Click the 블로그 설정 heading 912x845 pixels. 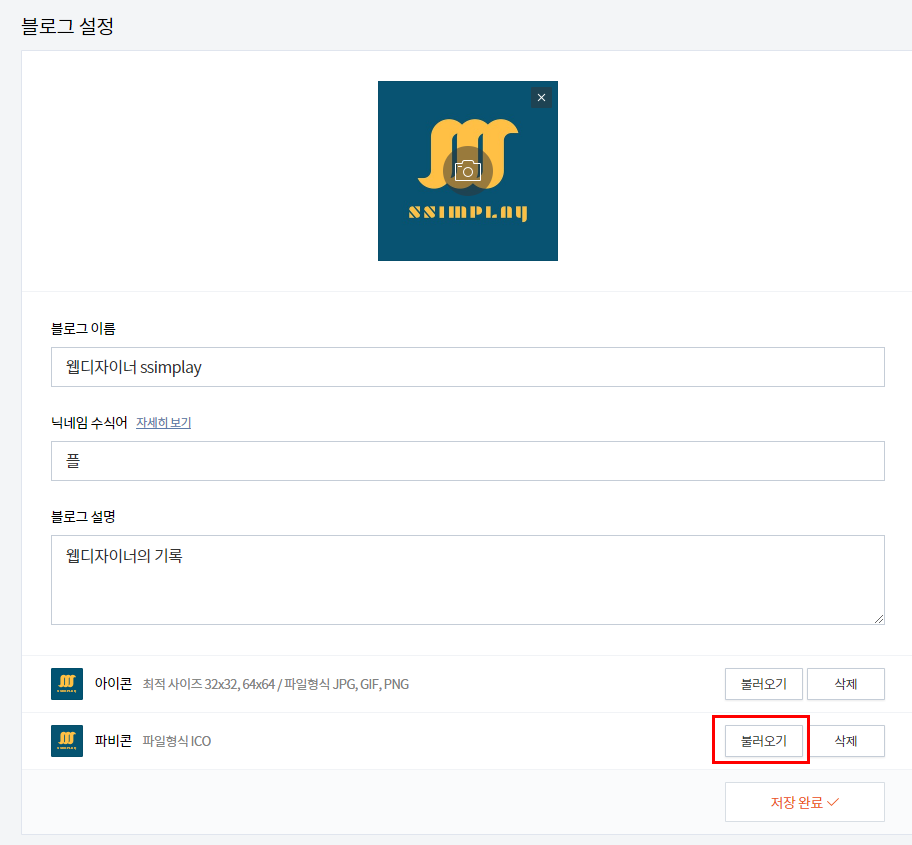(67, 26)
